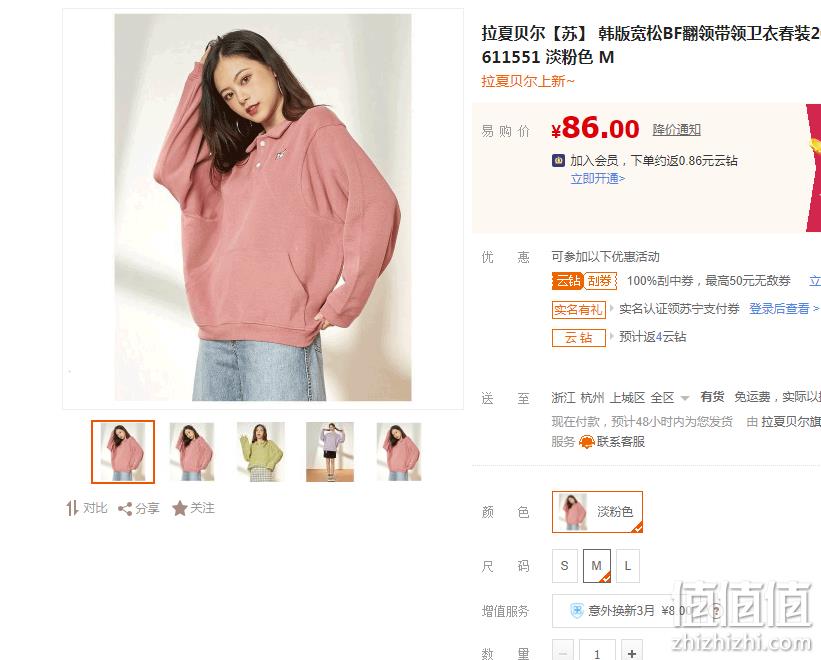Open the 降价通知 price alert link

point(676,130)
